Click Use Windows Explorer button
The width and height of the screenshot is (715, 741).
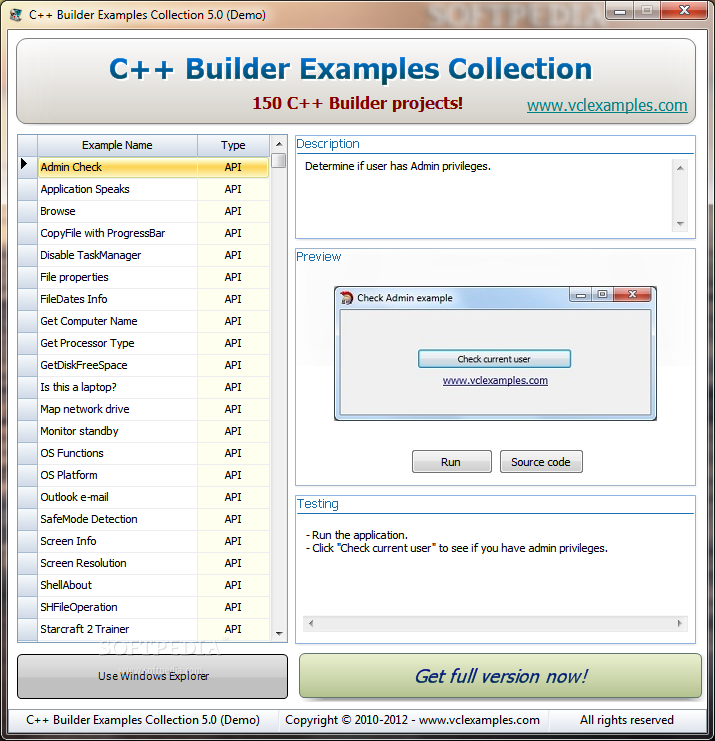tap(152, 676)
